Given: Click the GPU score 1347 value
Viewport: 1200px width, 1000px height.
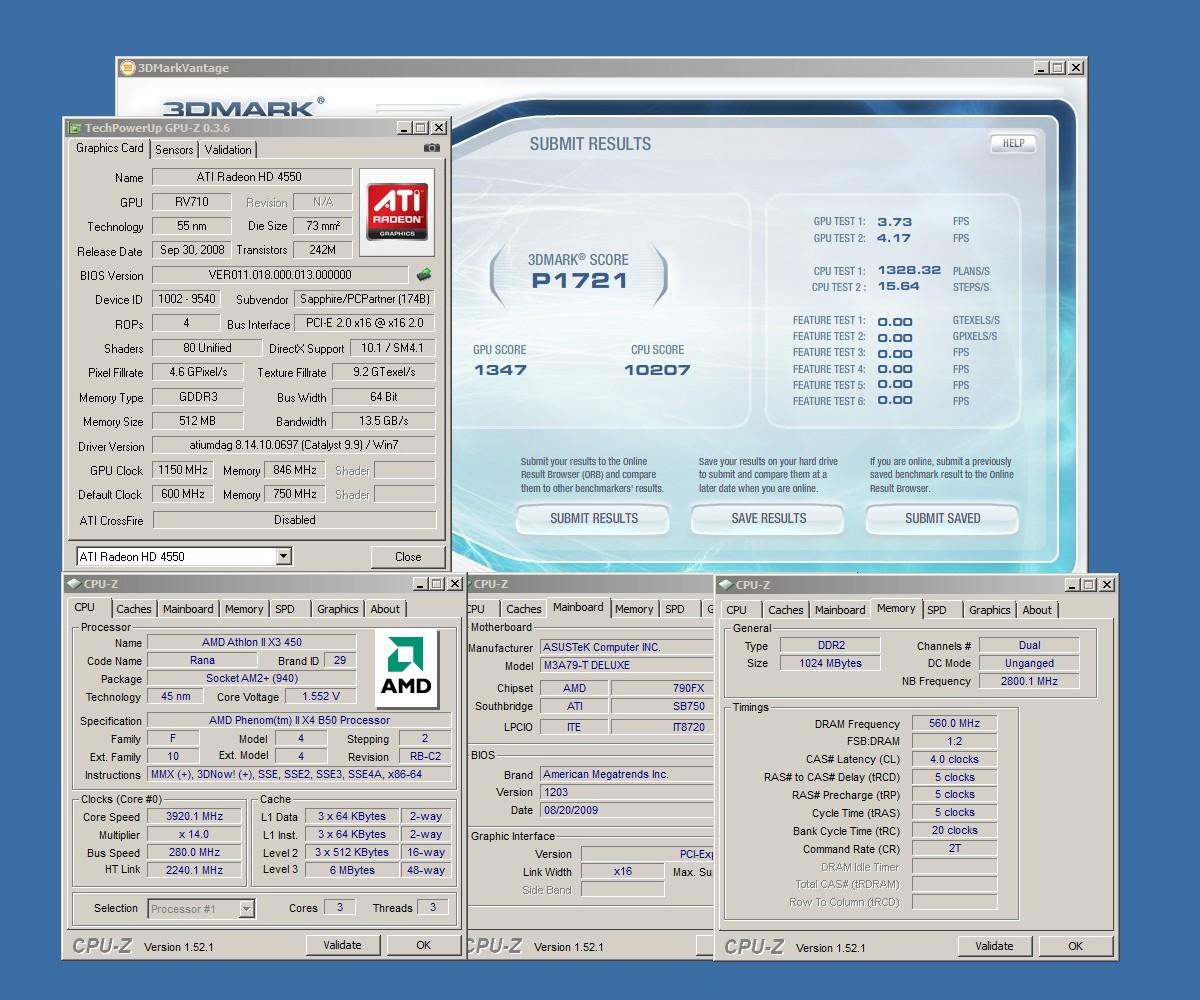Looking at the screenshot, I should pyautogui.click(x=500, y=370).
